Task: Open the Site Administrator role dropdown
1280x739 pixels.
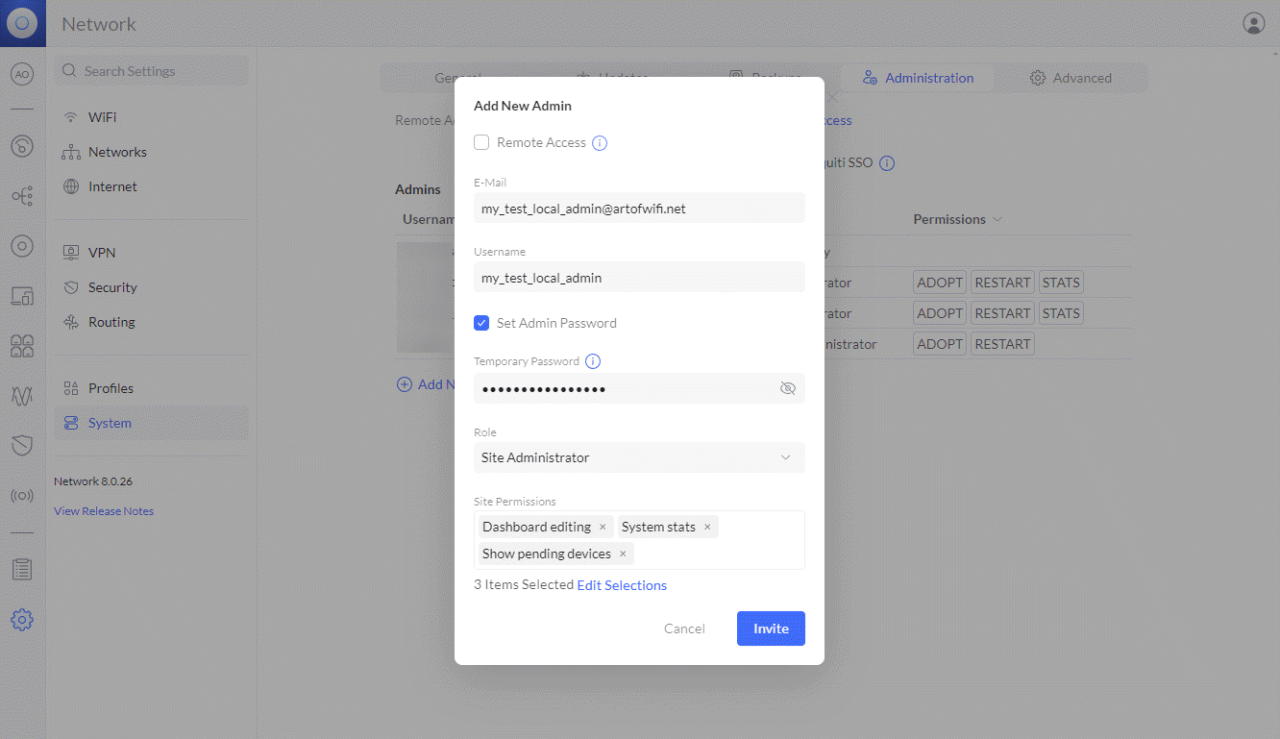Action: [639, 457]
